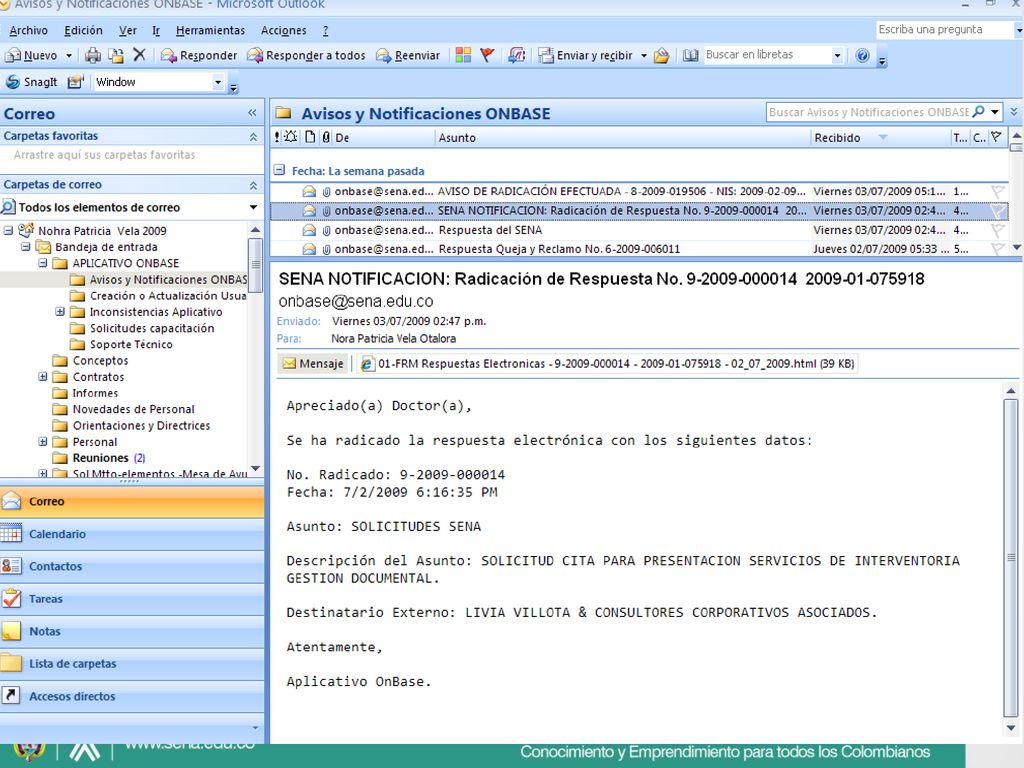This screenshot has width=1024, height=768.
Task: Click the red follow-up flag toolbar icon
Action: coord(487,55)
